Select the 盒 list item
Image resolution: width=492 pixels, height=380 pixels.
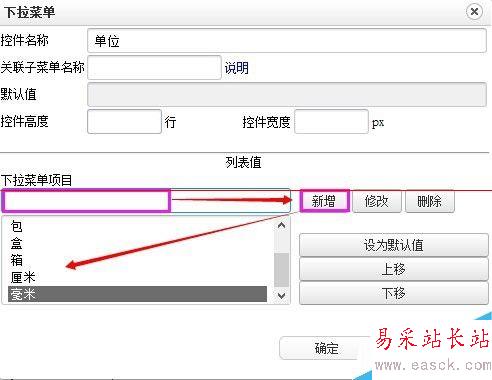[x=137, y=243]
